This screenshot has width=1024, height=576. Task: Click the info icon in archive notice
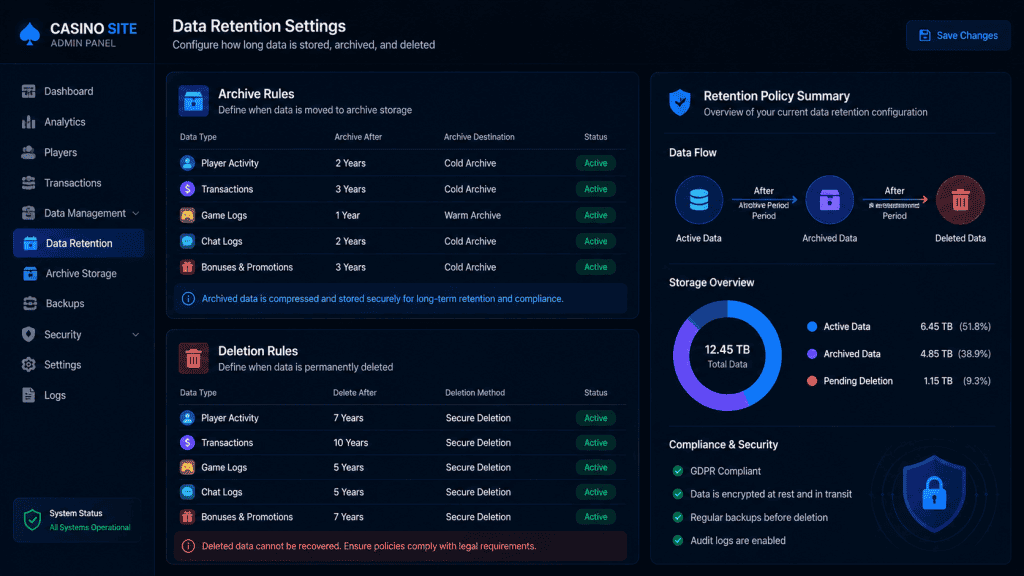(188, 298)
